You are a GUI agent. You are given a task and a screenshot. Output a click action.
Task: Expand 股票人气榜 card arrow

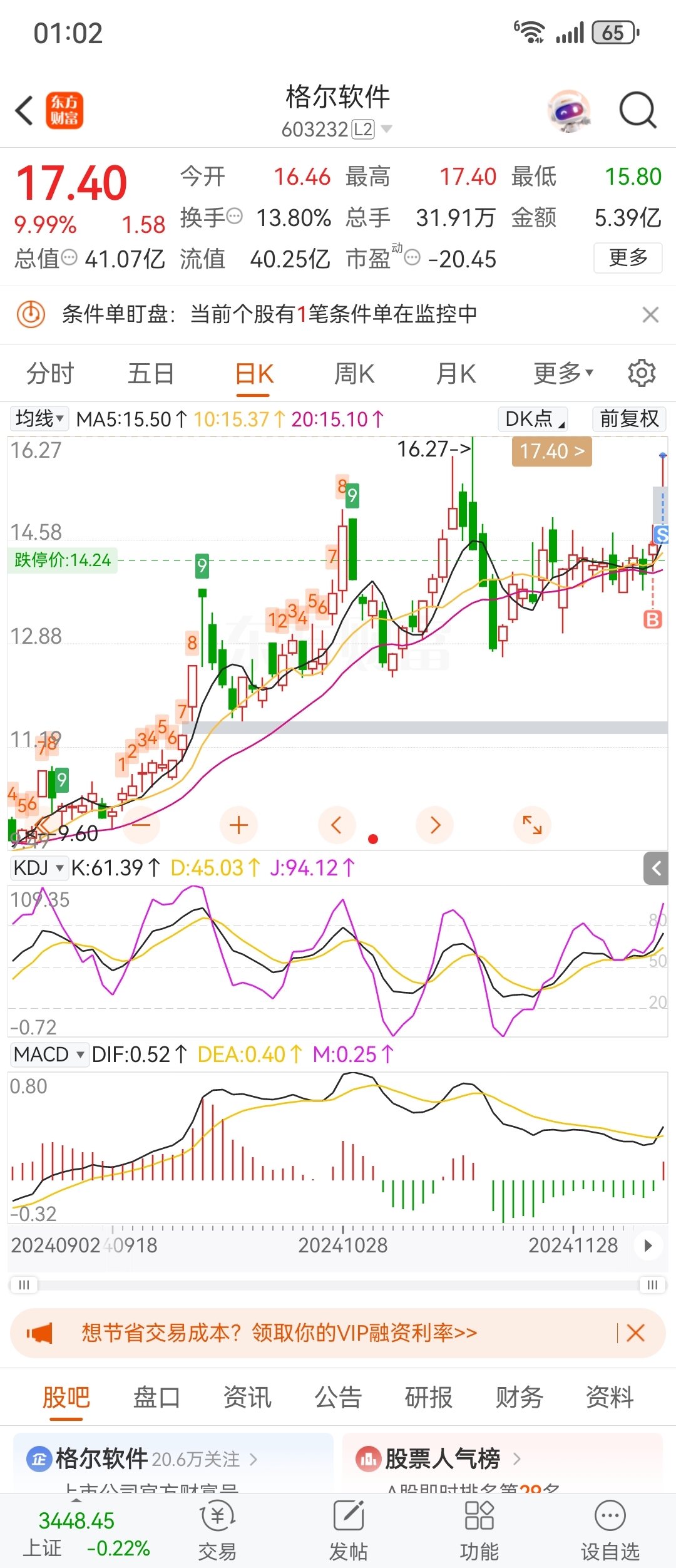click(x=516, y=1459)
